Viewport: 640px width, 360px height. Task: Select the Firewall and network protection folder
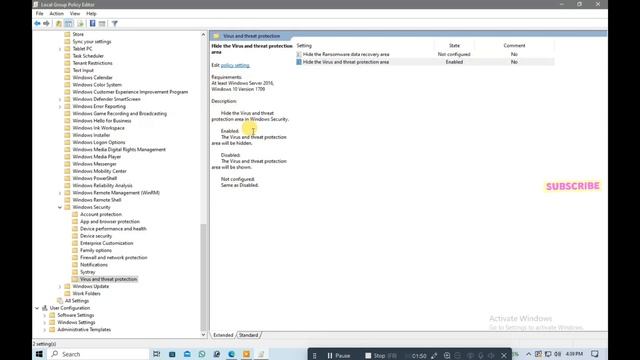coord(113,258)
